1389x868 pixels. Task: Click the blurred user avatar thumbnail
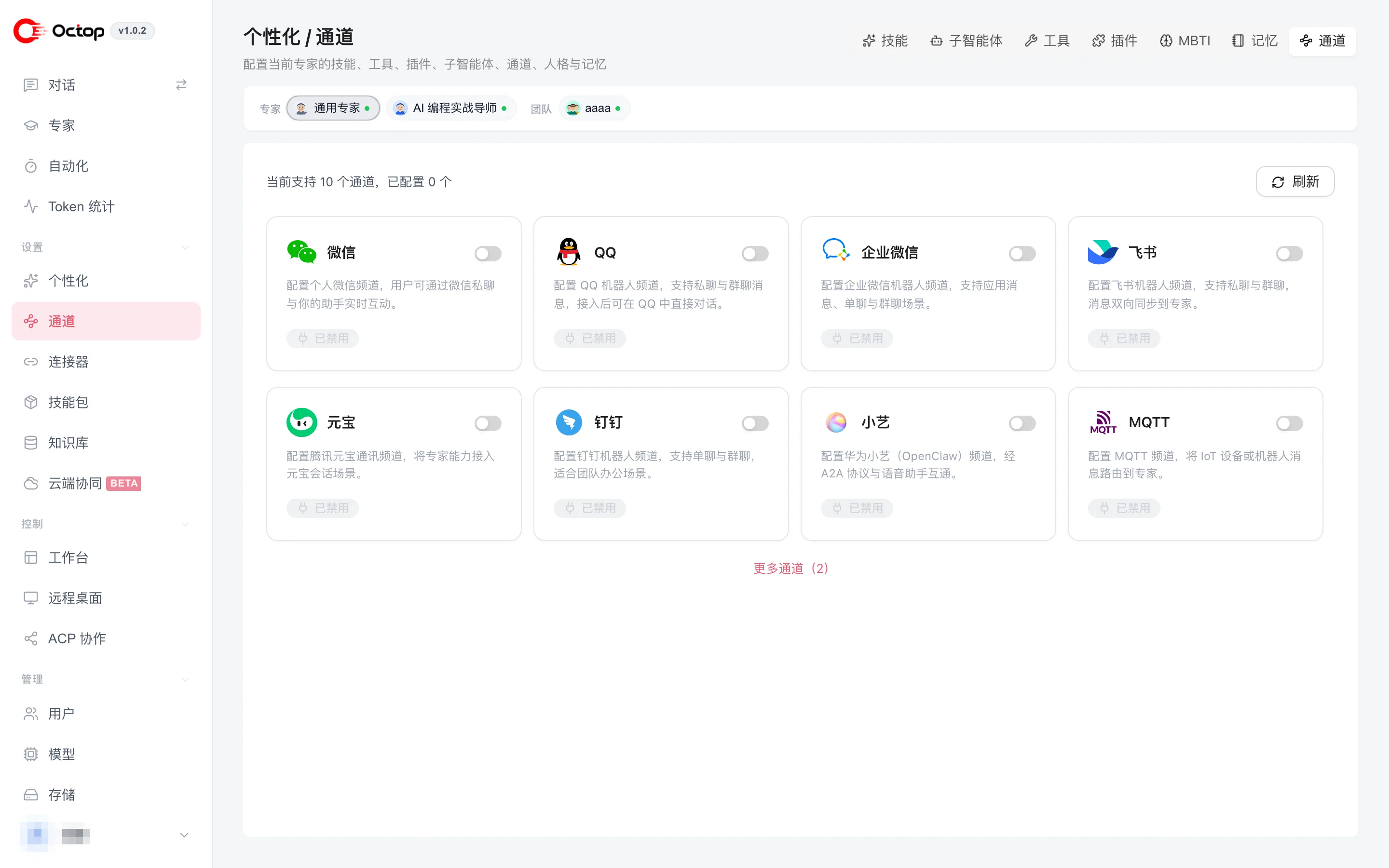[37, 834]
